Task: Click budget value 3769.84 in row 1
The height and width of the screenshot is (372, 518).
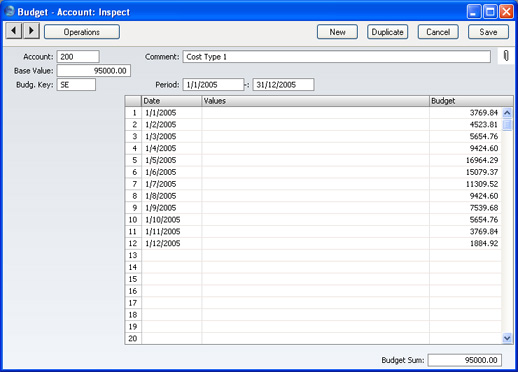Action: 465,113
